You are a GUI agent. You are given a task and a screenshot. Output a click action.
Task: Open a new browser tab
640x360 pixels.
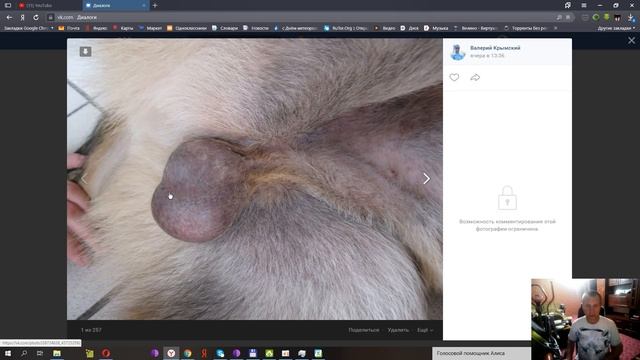[155, 6]
